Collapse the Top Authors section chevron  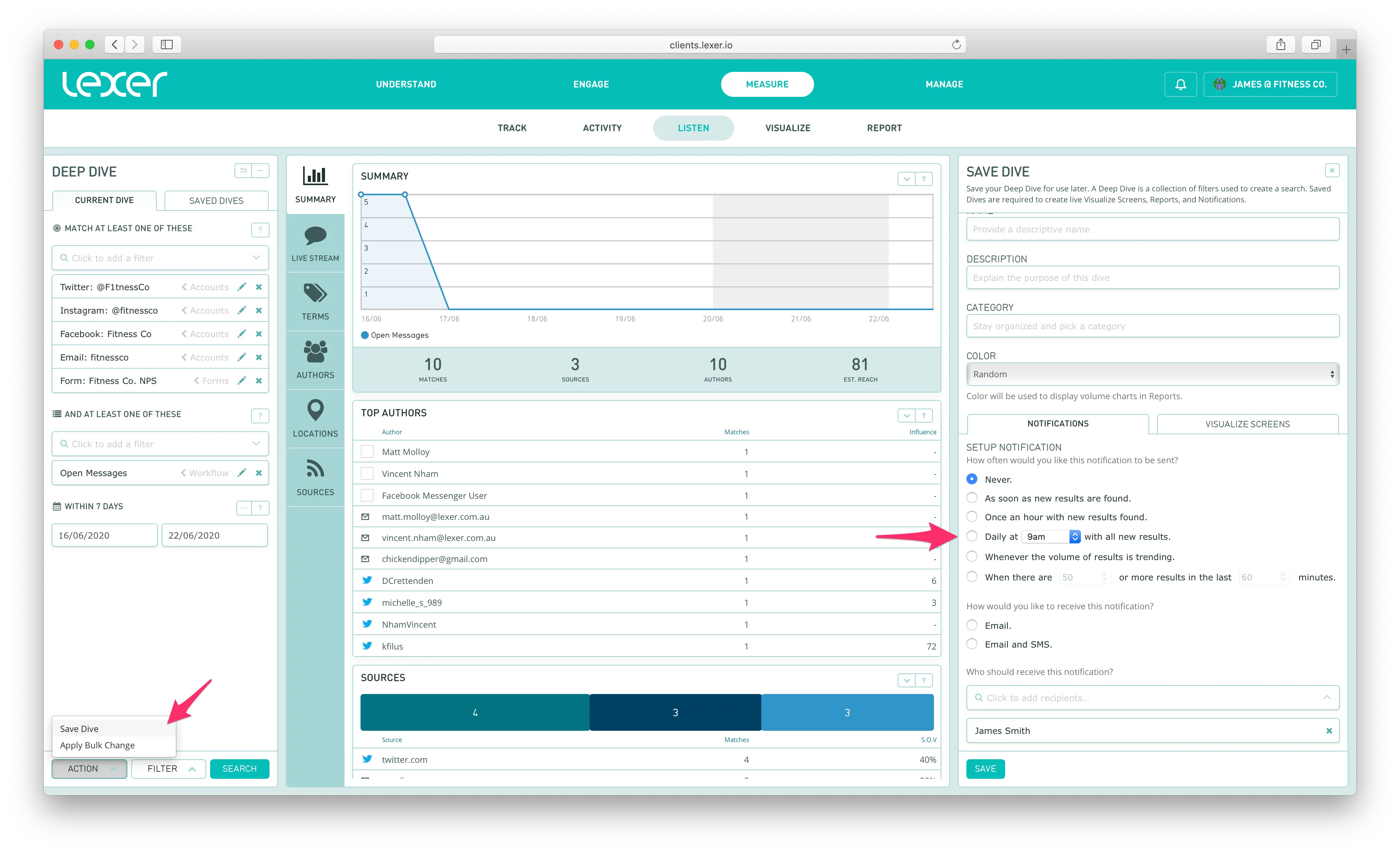(906, 416)
